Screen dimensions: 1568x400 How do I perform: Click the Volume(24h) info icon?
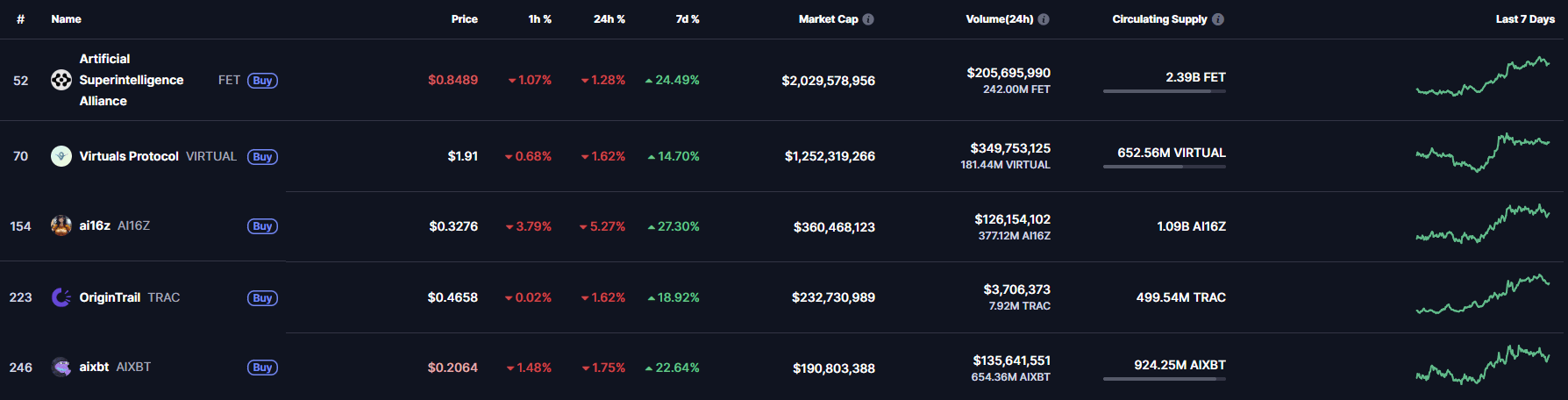click(1044, 19)
